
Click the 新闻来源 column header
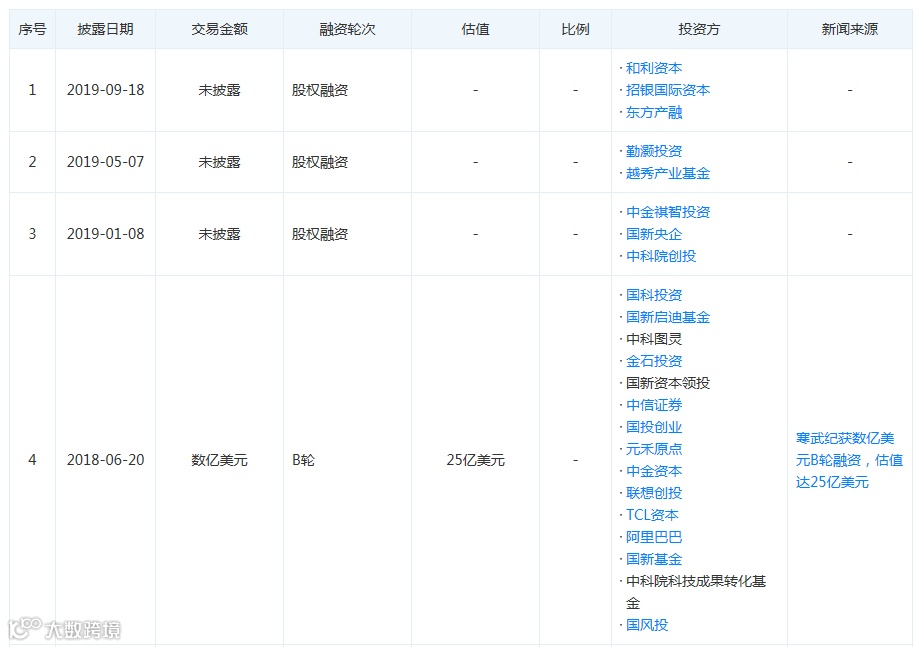(849, 29)
